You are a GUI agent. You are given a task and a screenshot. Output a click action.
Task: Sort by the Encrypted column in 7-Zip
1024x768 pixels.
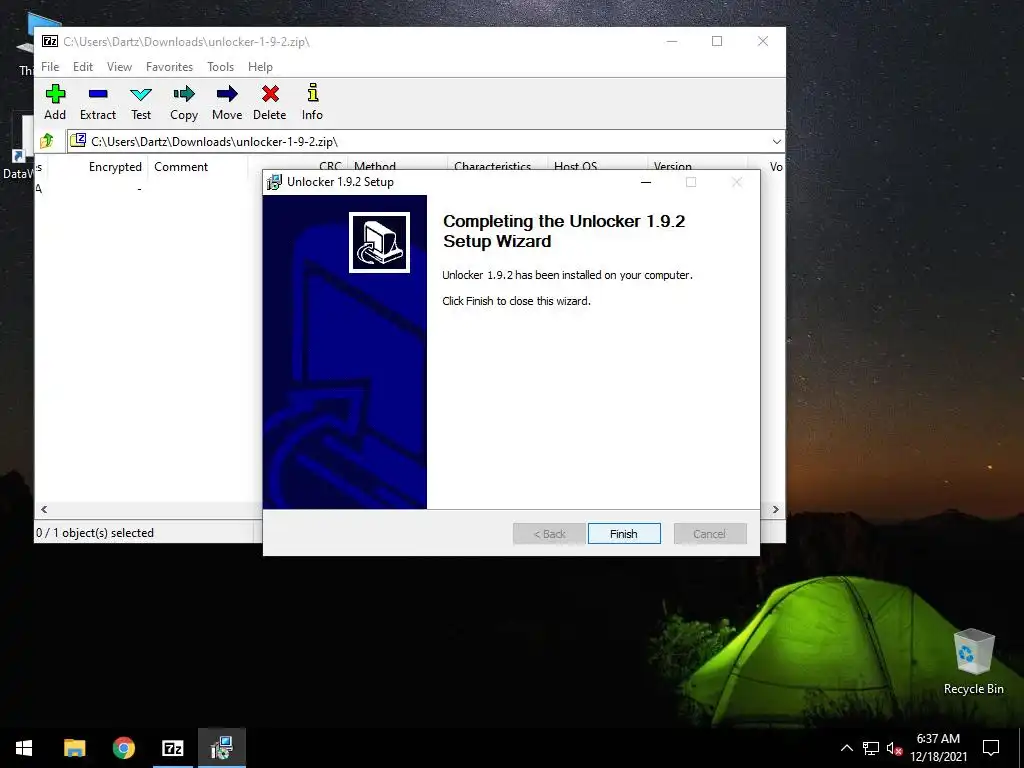coord(99,167)
